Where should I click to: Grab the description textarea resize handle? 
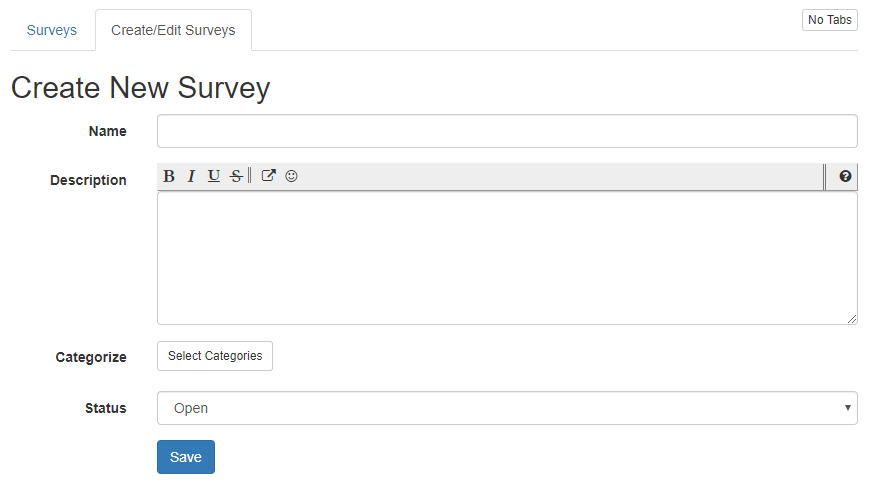click(851, 318)
